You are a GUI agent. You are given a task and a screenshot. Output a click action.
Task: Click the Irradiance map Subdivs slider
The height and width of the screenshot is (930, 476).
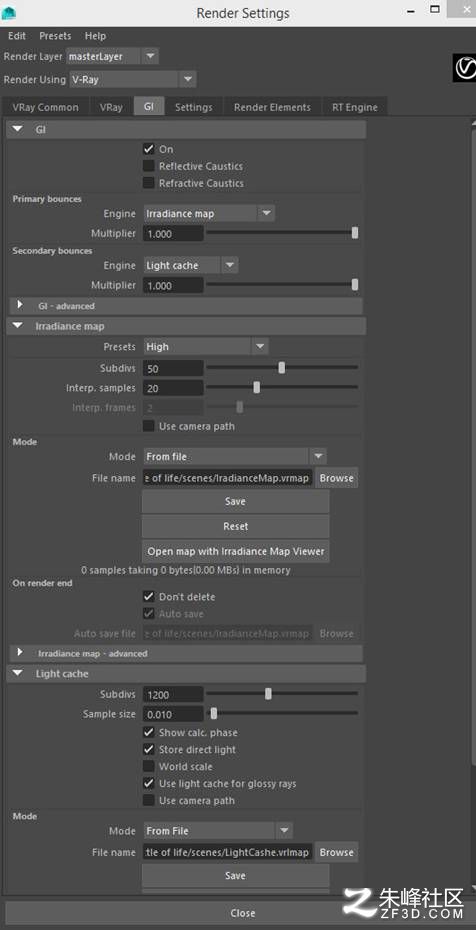pos(282,368)
